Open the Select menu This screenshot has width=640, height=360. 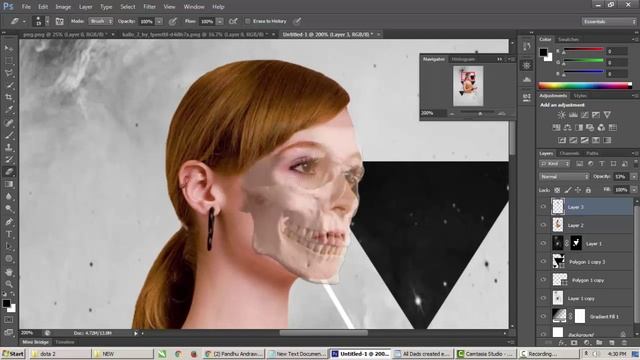pyautogui.click(x=127, y=7)
